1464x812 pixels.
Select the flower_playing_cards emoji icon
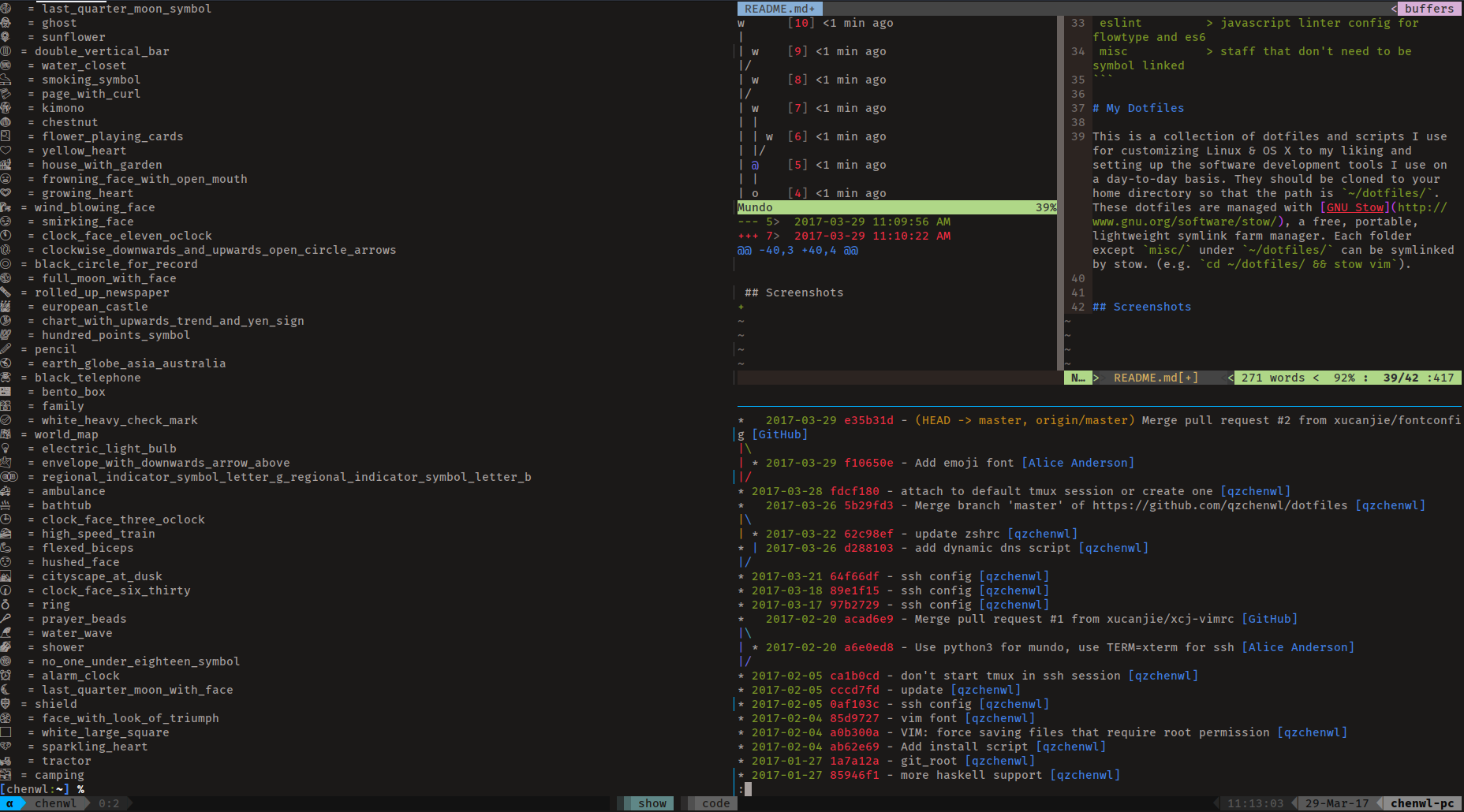tap(6, 136)
